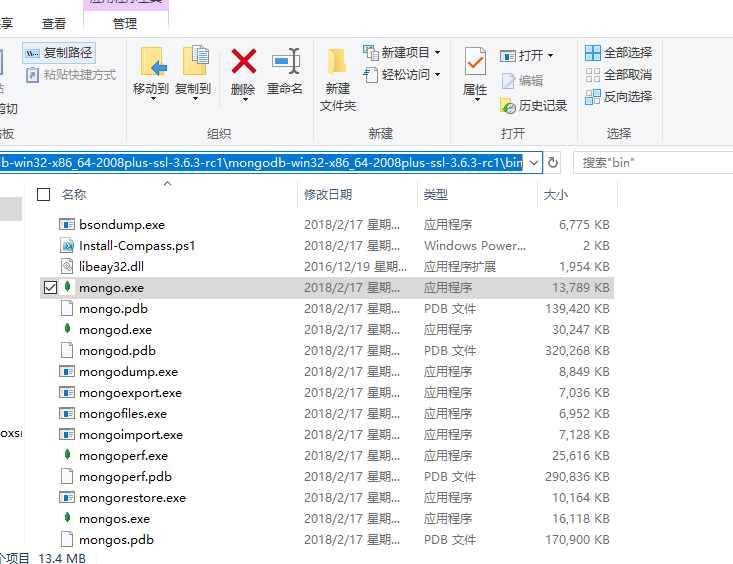Click mongod.exe green leaf icon
Viewport: 733px width, 564px height.
[x=67, y=329]
